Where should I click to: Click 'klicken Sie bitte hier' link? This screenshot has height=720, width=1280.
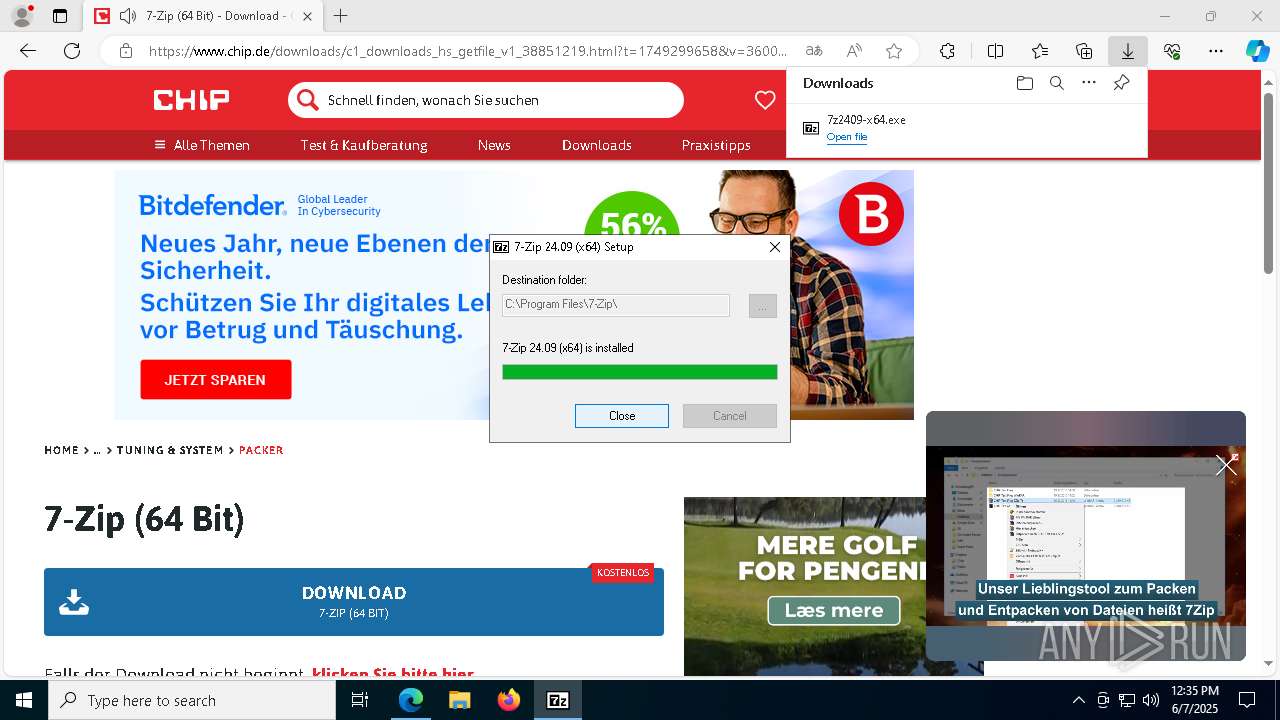[x=393, y=674]
